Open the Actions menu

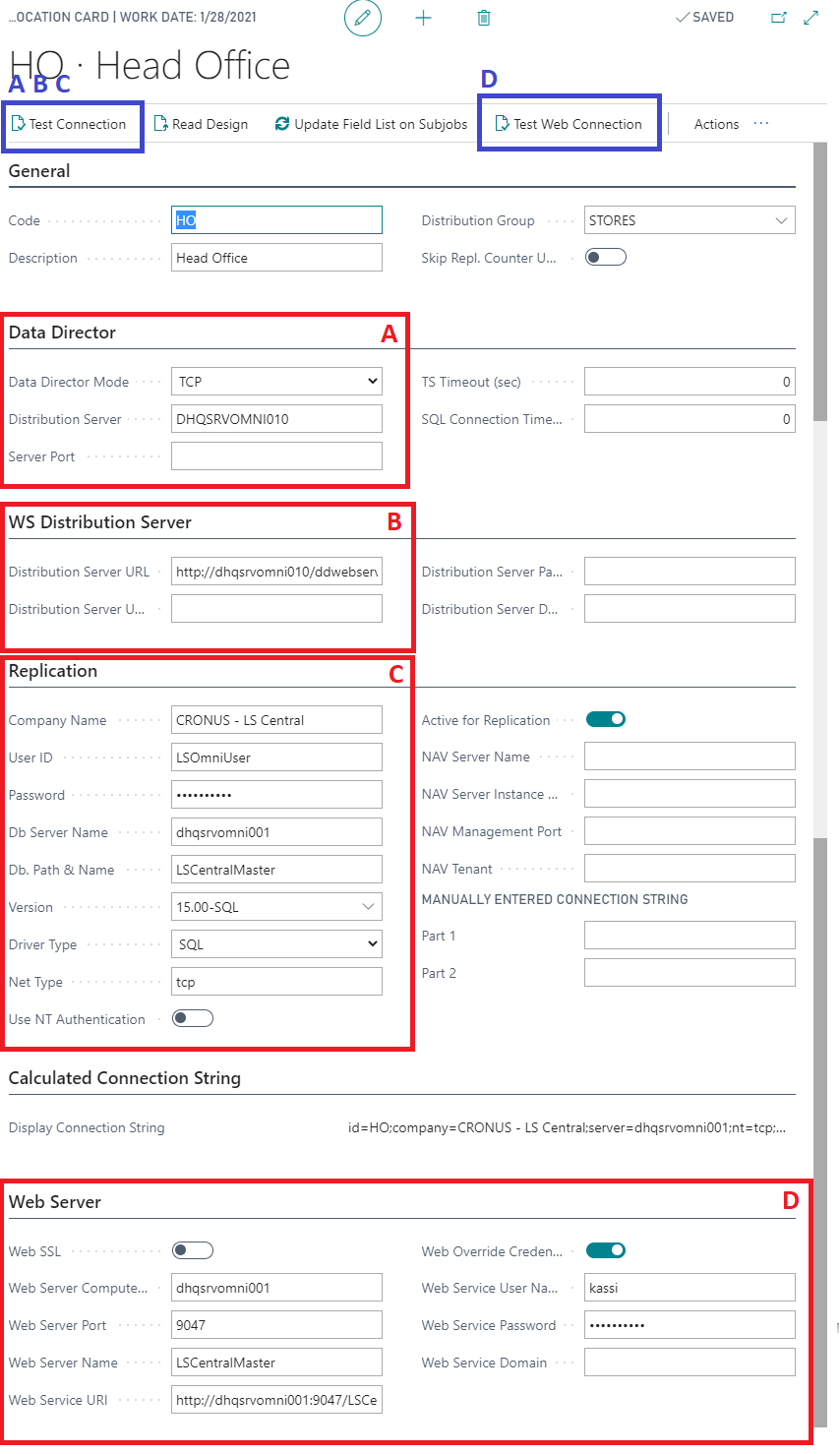tap(716, 124)
